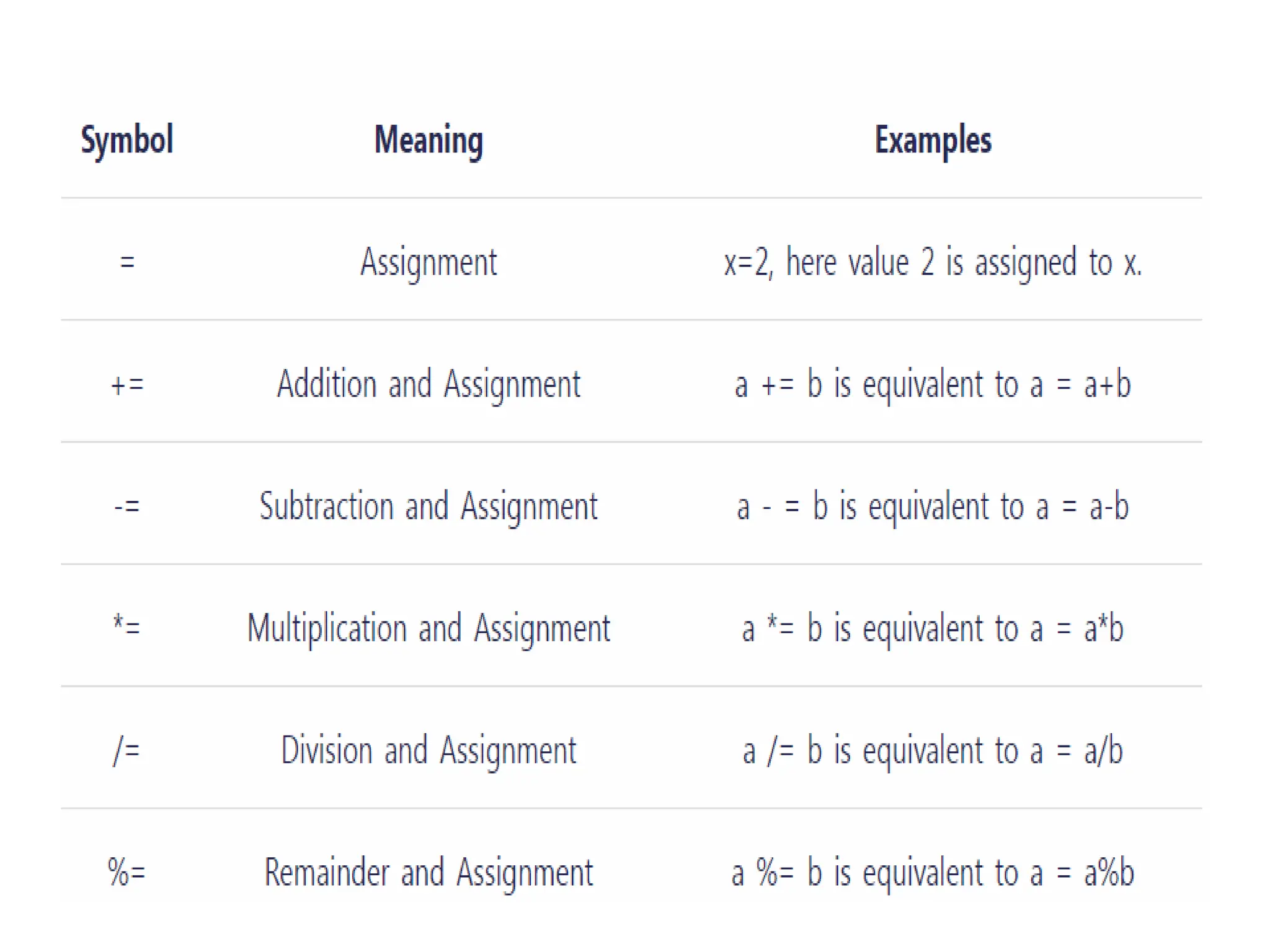Screen dimensions: 1270x952
Task: Select the -= symbol cell
Action: pyautogui.click(x=127, y=506)
